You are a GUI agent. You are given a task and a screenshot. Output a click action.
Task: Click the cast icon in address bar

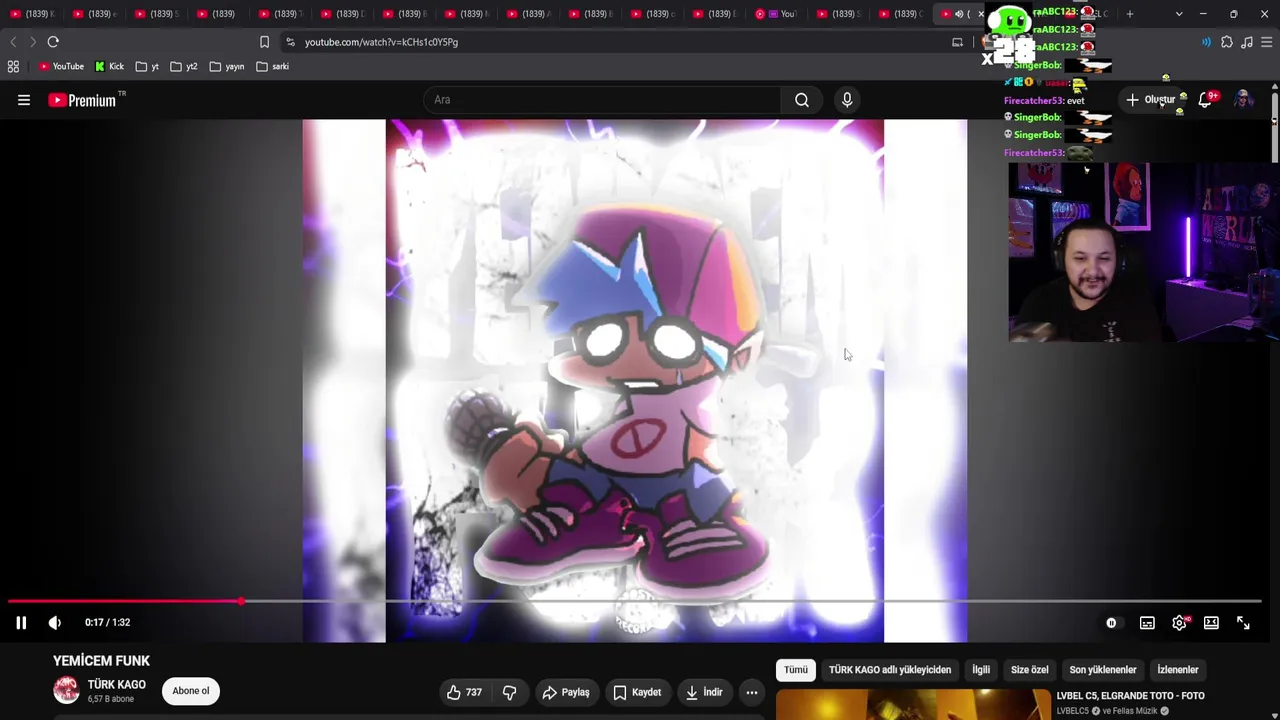957,42
